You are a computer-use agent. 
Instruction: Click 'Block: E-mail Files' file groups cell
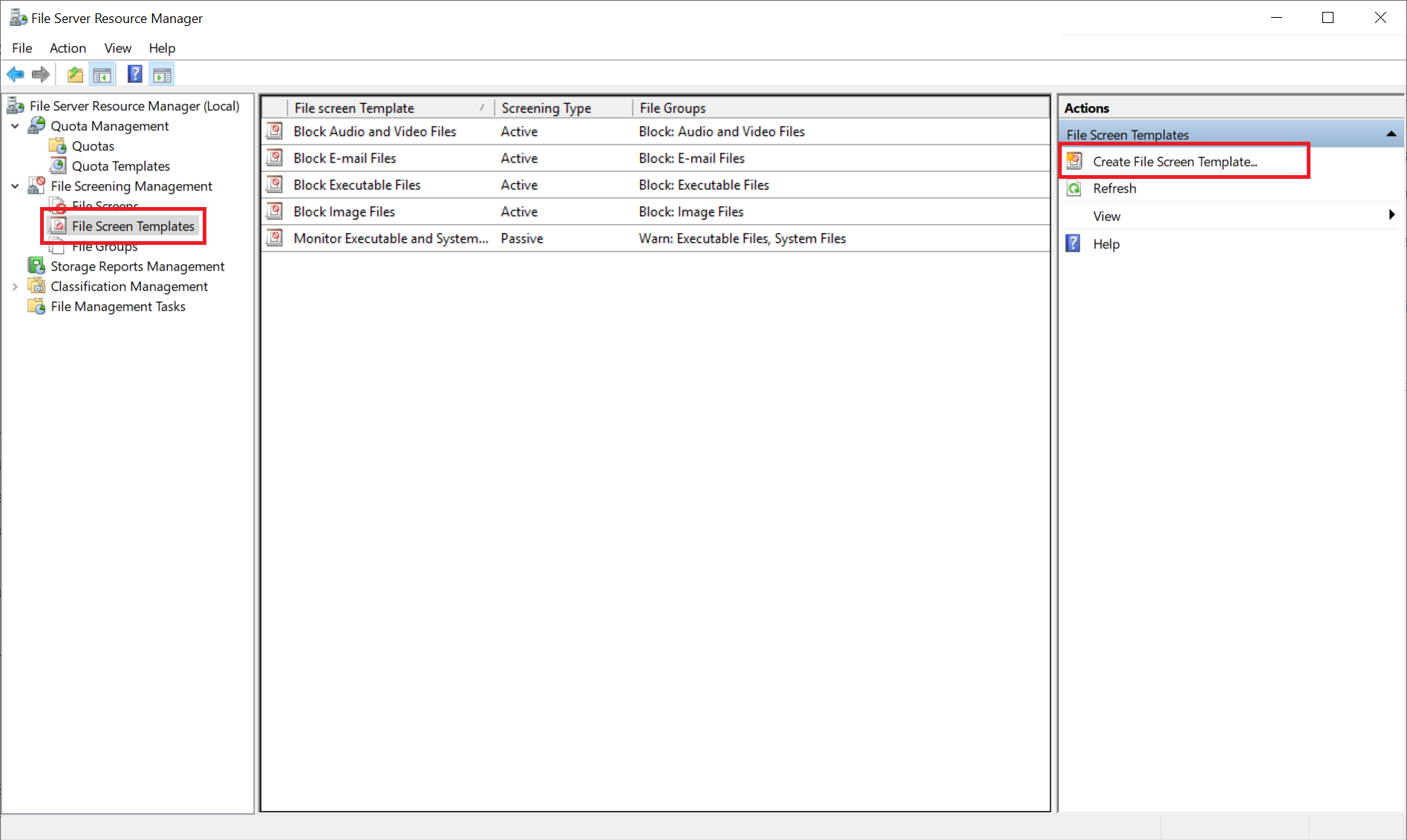tap(692, 158)
